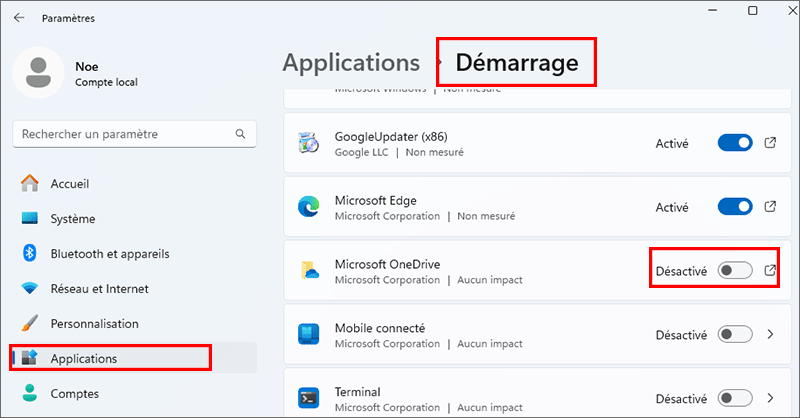Click Microsoft OneDrive name text

pos(387,264)
